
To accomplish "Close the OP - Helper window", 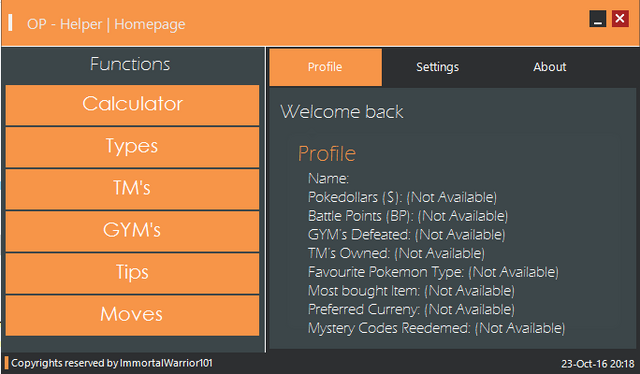I will [x=620, y=19].
